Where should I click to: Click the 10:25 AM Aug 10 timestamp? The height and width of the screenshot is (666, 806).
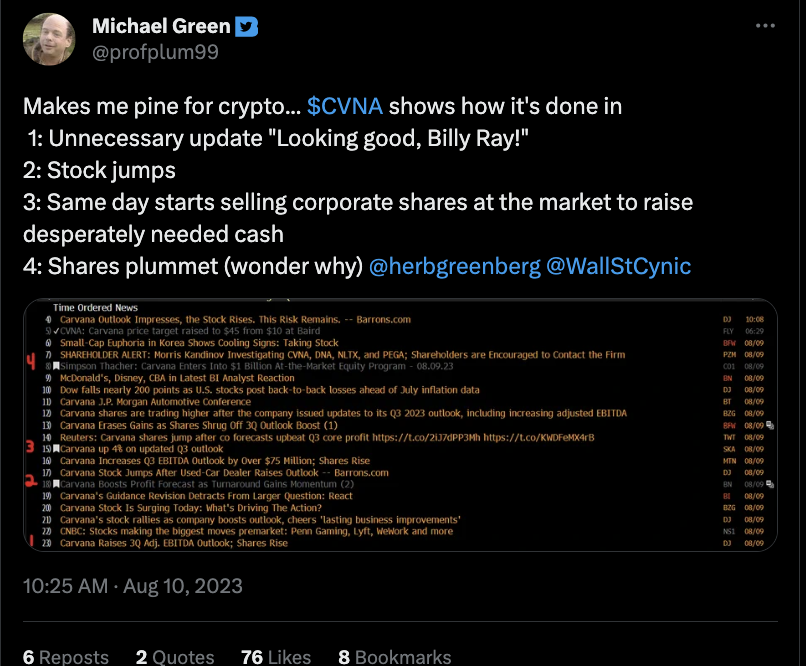click(133, 586)
